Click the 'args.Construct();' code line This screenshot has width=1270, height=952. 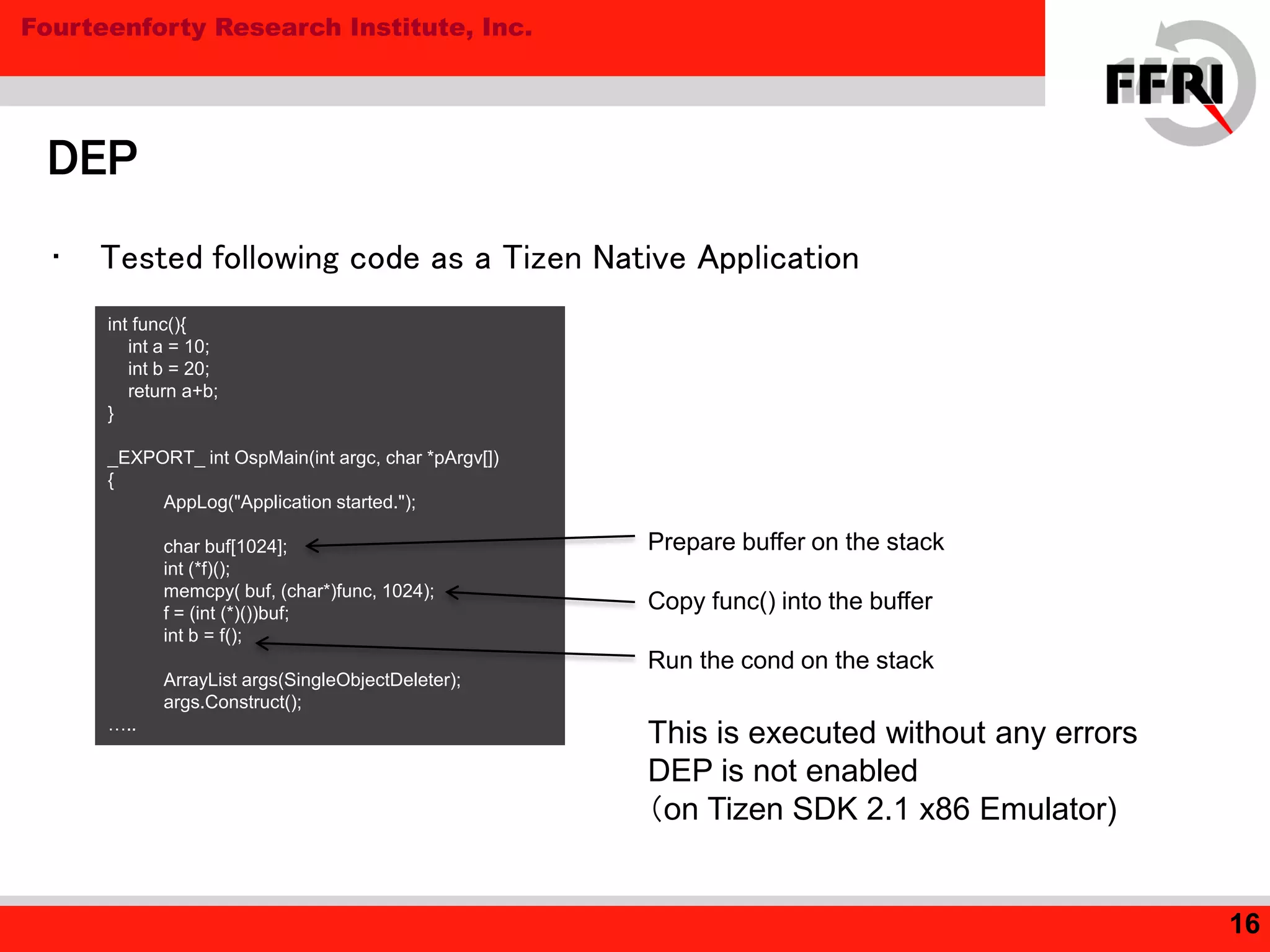coord(233,702)
